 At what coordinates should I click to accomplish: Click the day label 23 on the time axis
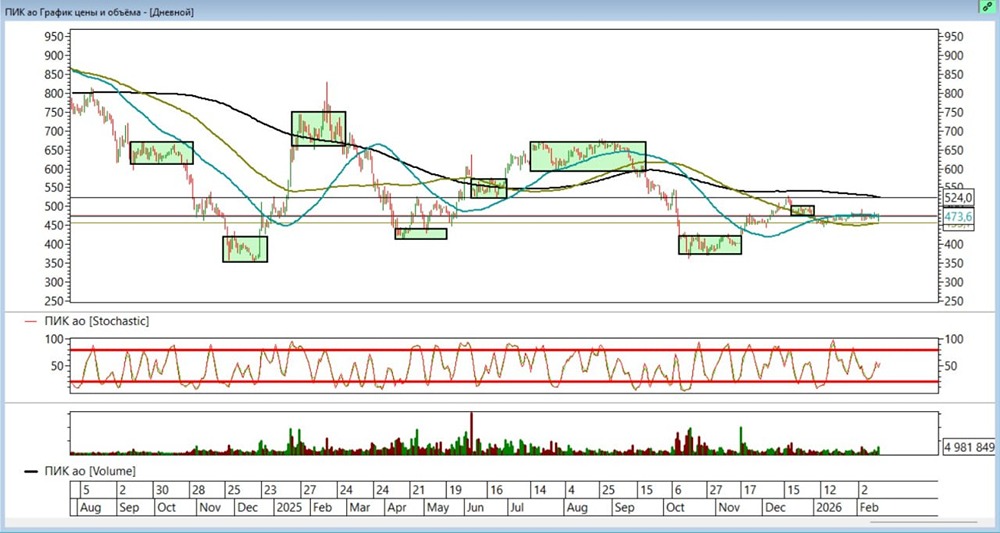[270, 491]
